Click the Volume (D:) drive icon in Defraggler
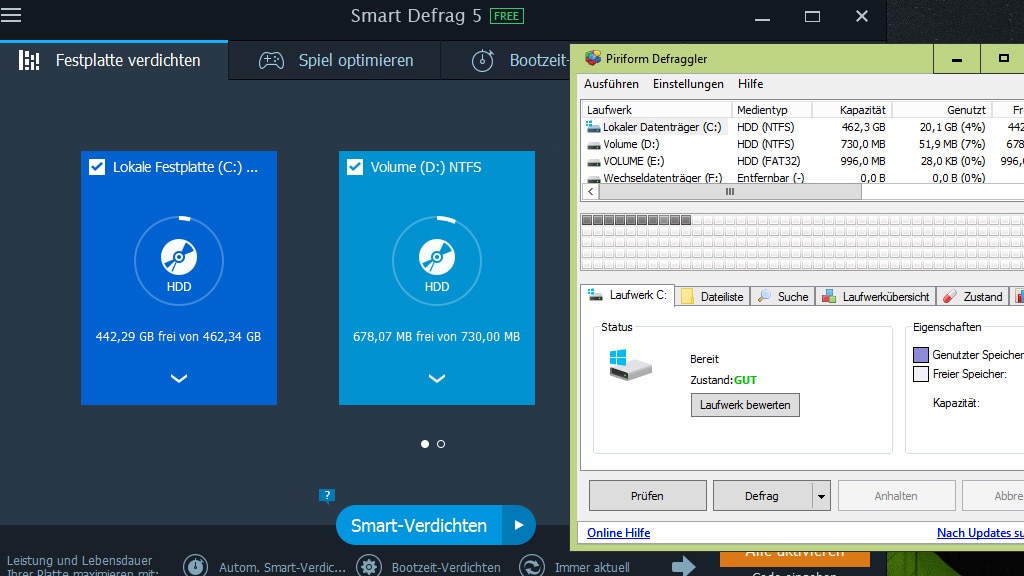Screen dimensions: 1024x576 [593, 144]
